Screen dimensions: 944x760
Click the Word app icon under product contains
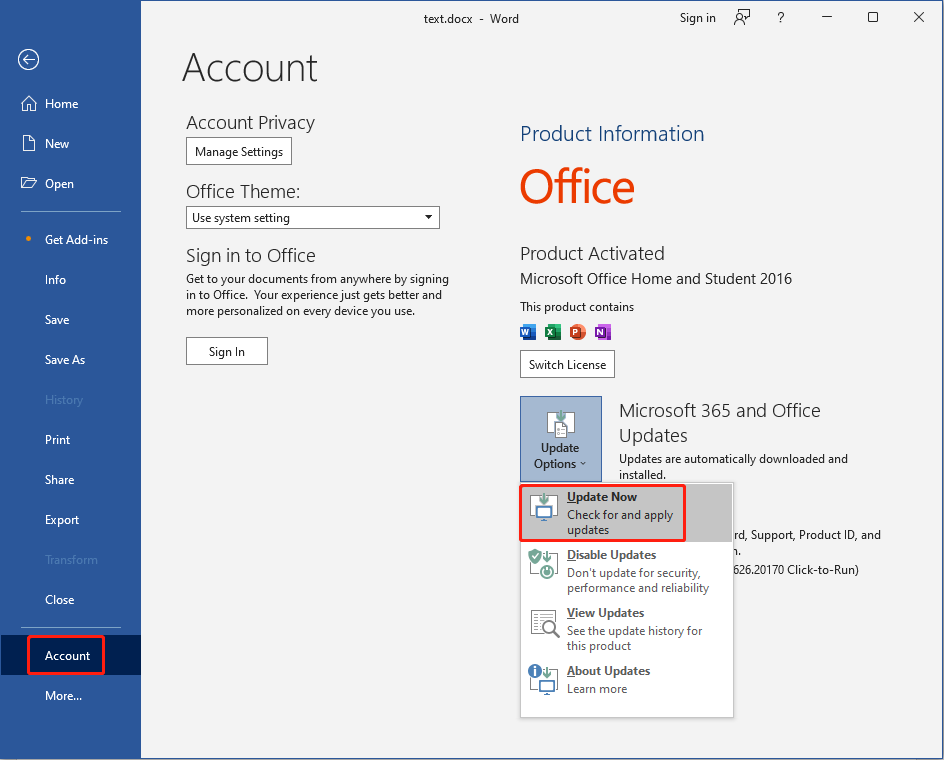pyautogui.click(x=528, y=332)
